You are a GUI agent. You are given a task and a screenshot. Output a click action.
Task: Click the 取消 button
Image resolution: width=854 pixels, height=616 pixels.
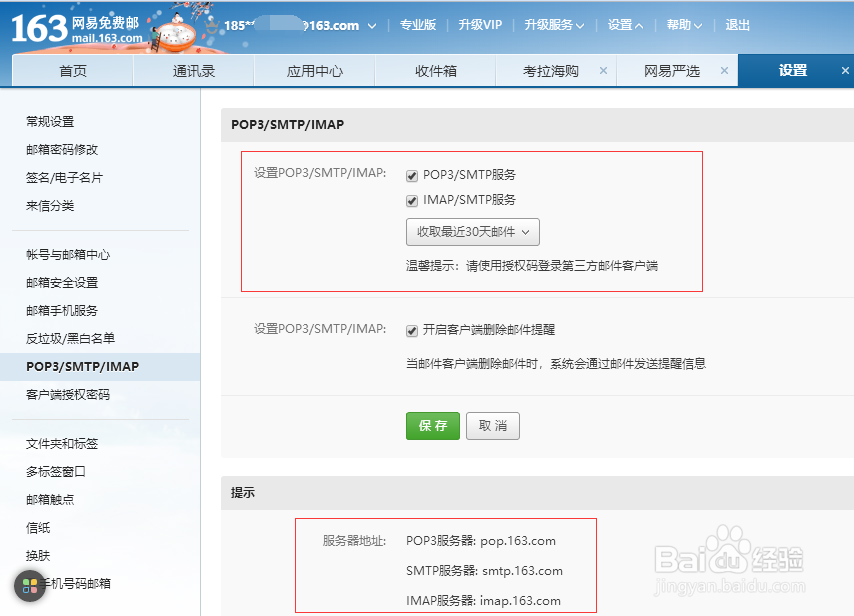click(x=493, y=426)
